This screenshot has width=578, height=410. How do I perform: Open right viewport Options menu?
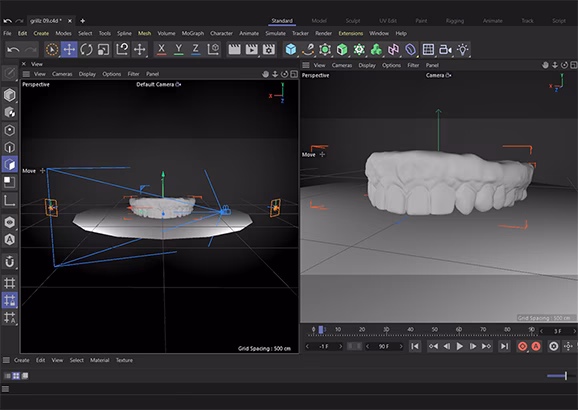(391, 65)
